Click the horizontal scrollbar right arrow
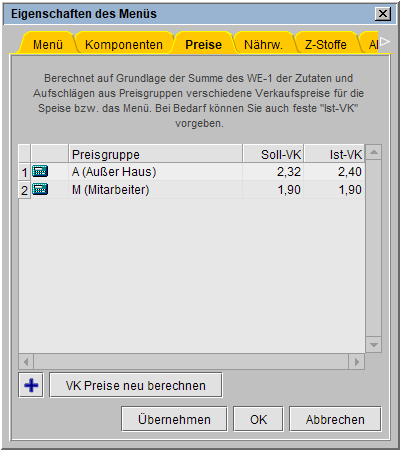Screen dimensions: 400x450 point(357,361)
